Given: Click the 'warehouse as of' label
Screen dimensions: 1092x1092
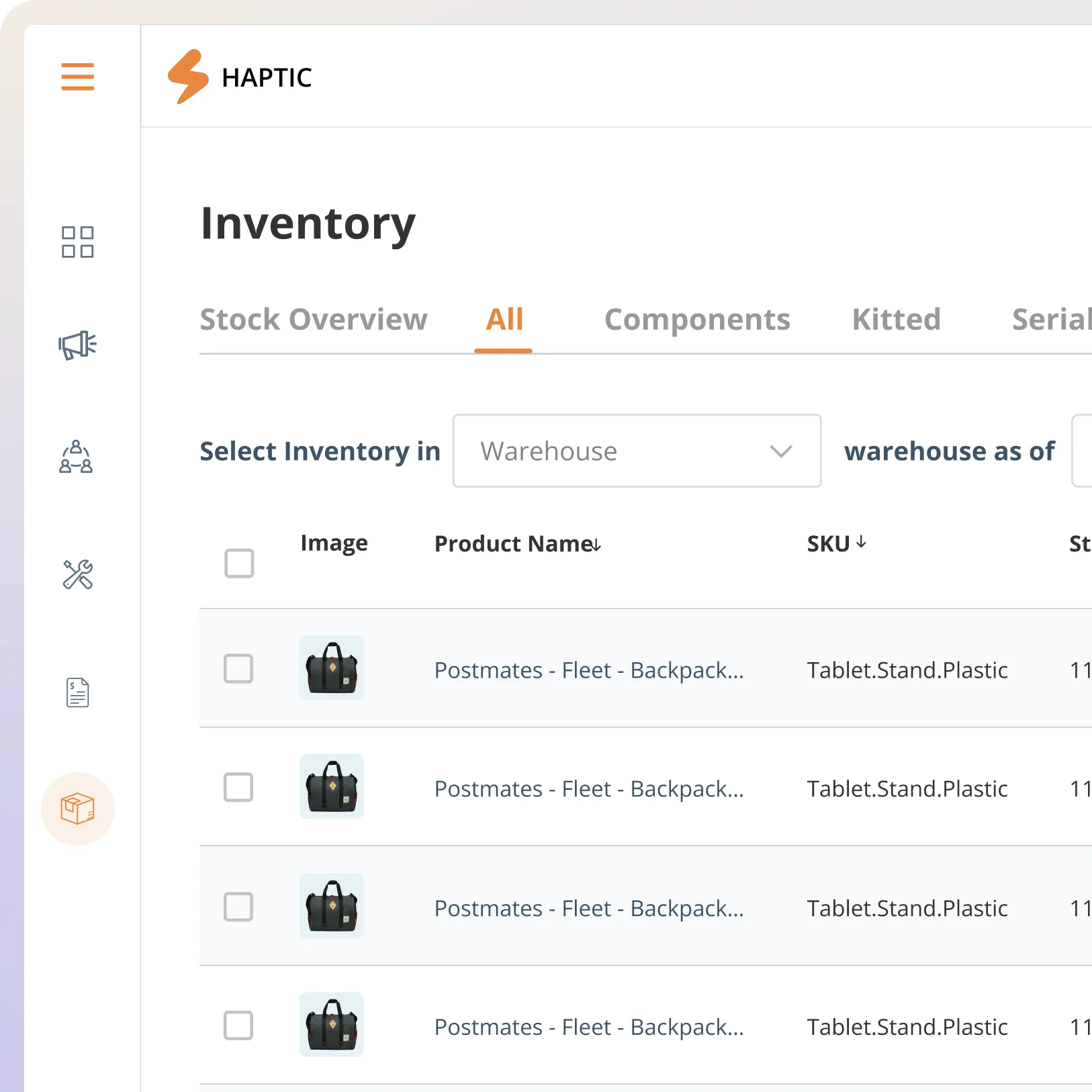Looking at the screenshot, I should click(950, 451).
